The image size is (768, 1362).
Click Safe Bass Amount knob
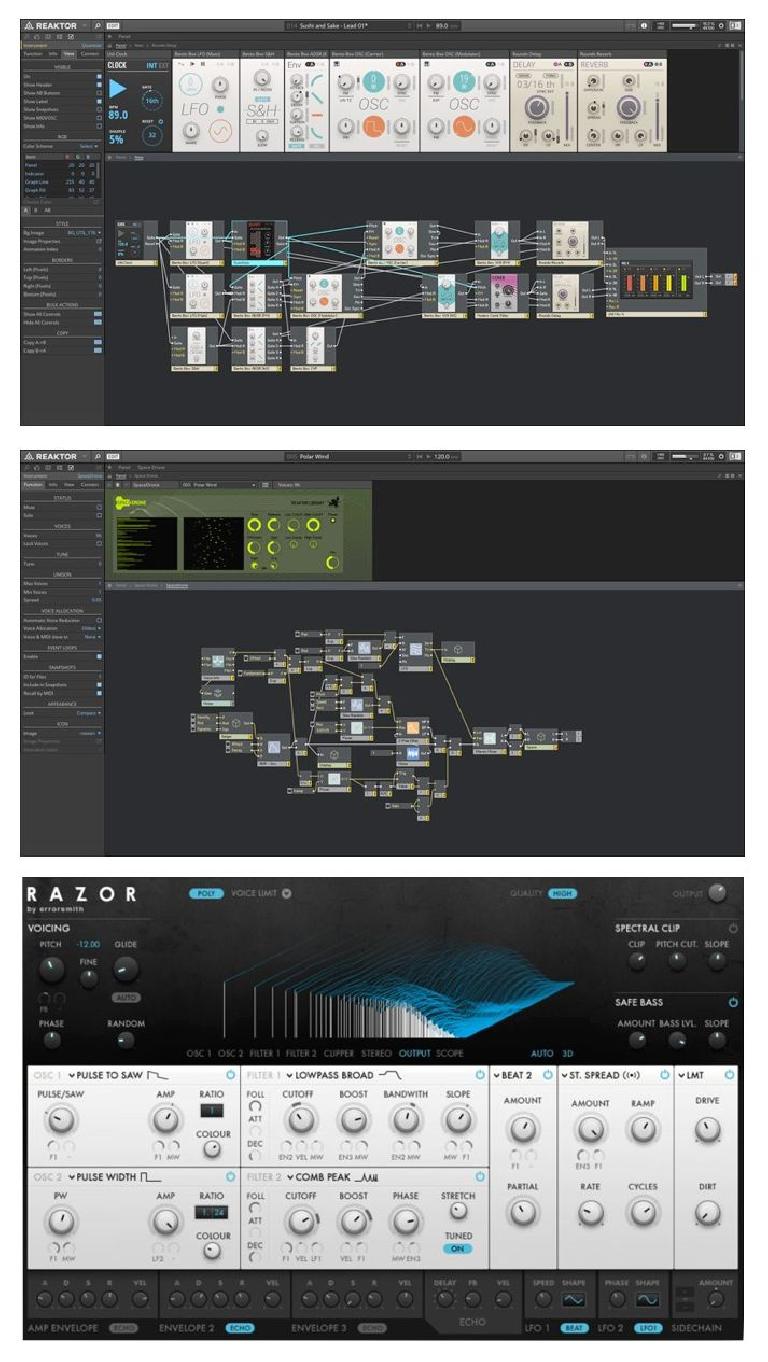point(636,1040)
